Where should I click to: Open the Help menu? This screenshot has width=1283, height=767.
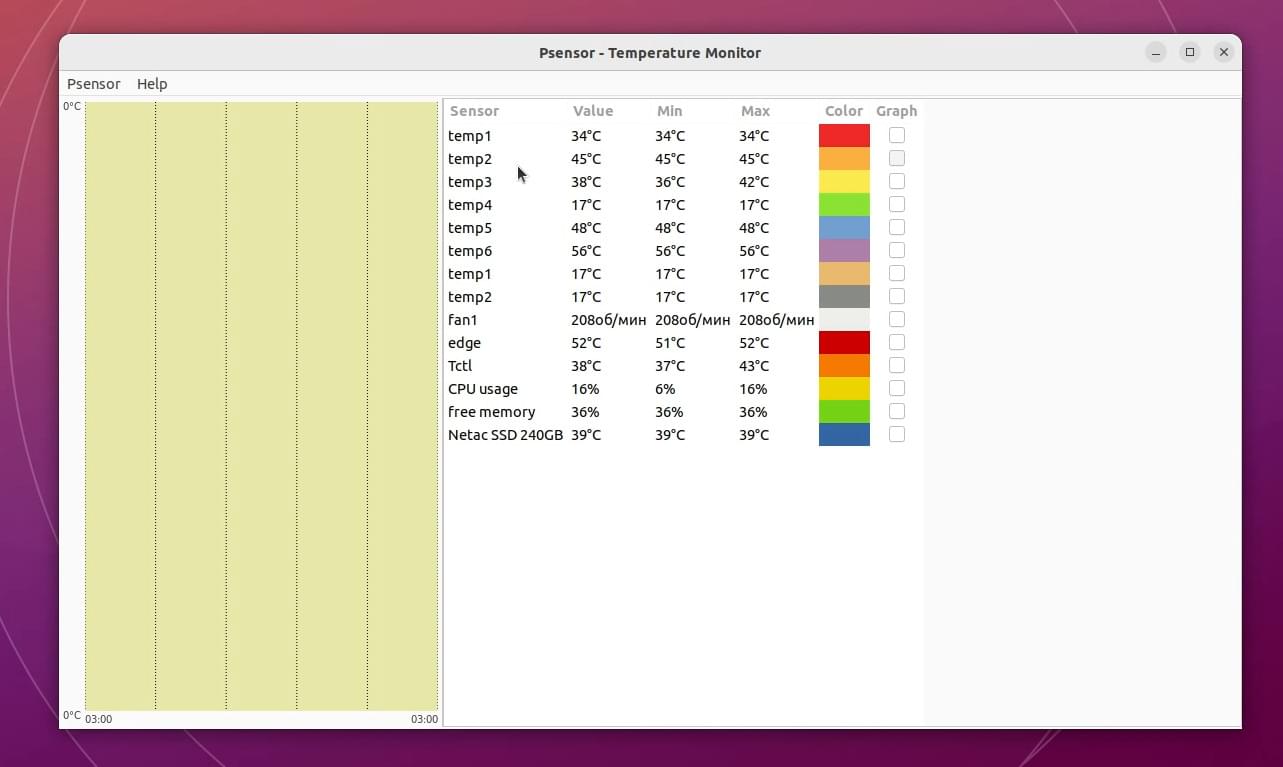click(152, 84)
